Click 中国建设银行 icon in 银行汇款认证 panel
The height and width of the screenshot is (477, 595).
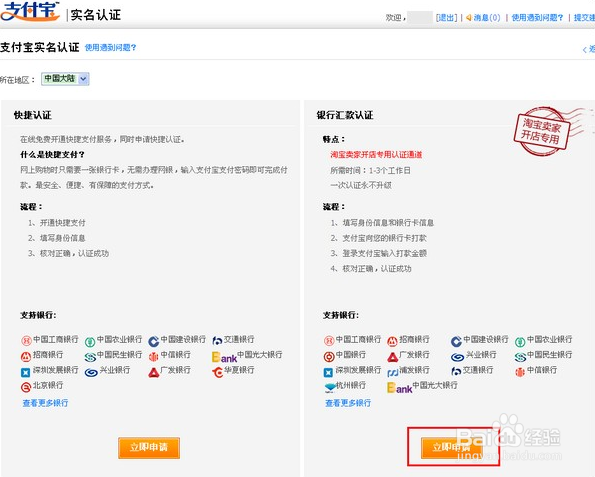(456, 342)
